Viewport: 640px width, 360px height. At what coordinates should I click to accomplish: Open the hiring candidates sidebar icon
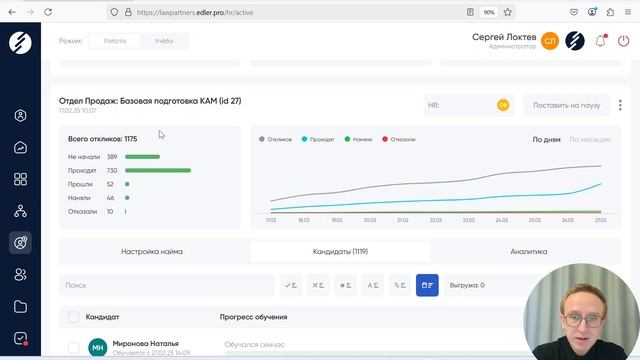[x=20, y=243]
